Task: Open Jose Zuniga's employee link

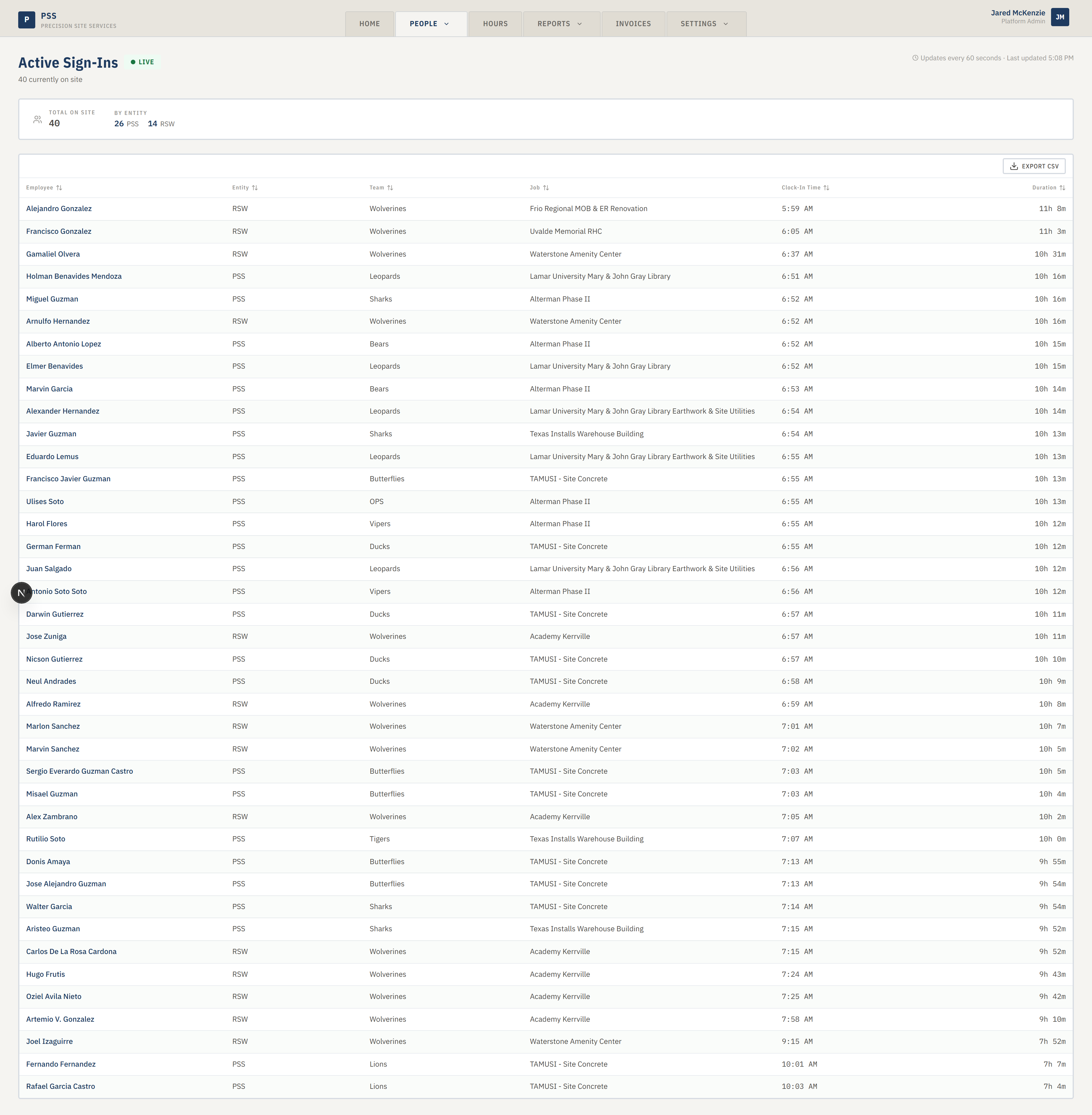Action: [46, 637]
